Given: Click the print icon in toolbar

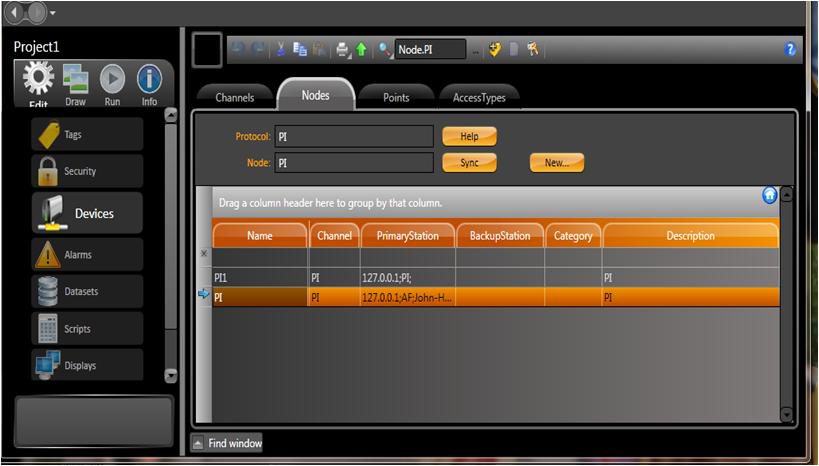Looking at the screenshot, I should tap(342, 49).
